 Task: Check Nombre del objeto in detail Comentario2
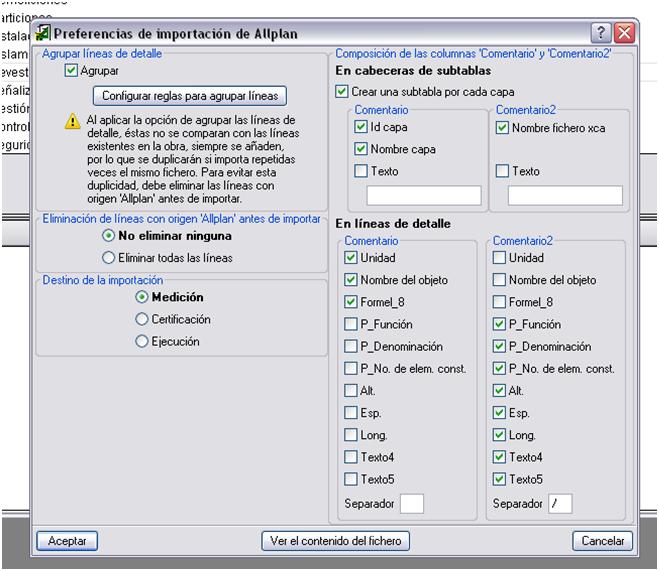[499, 280]
